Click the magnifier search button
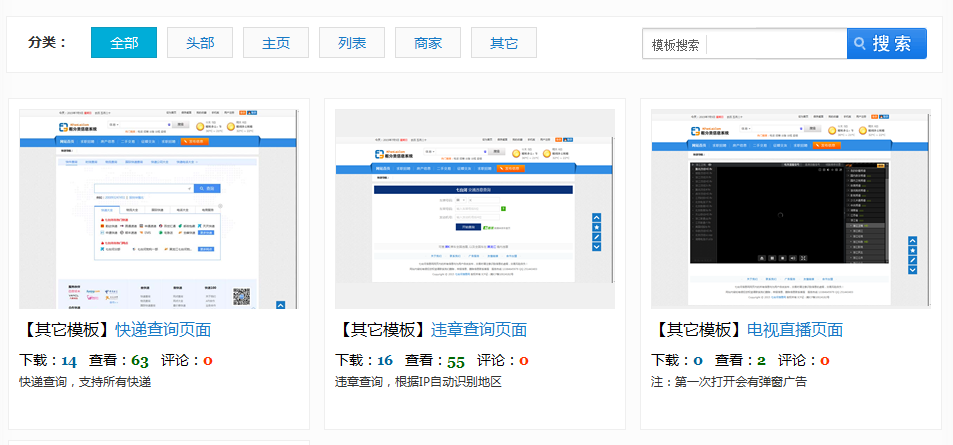The height and width of the screenshot is (445, 953). click(x=887, y=44)
